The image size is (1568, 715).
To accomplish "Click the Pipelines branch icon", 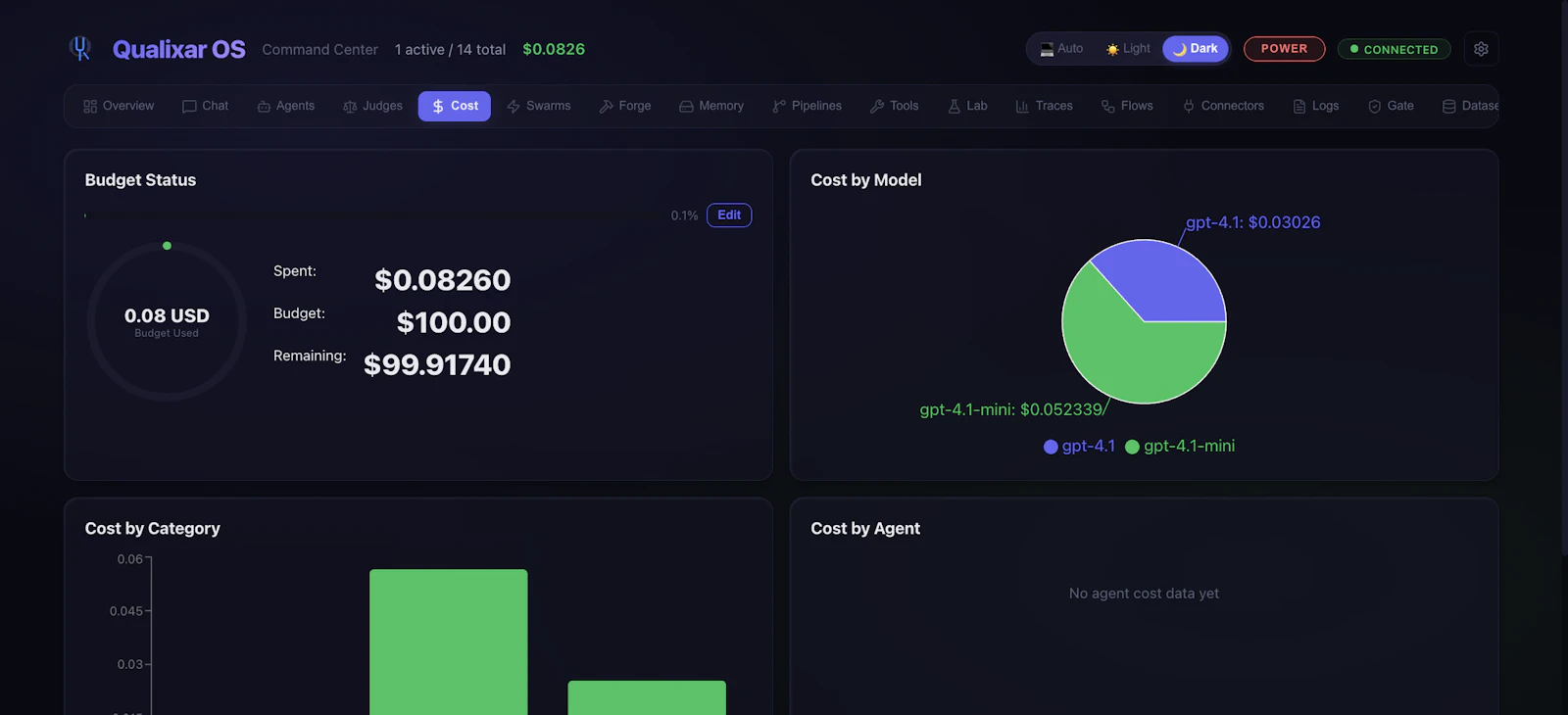I will coord(779,107).
